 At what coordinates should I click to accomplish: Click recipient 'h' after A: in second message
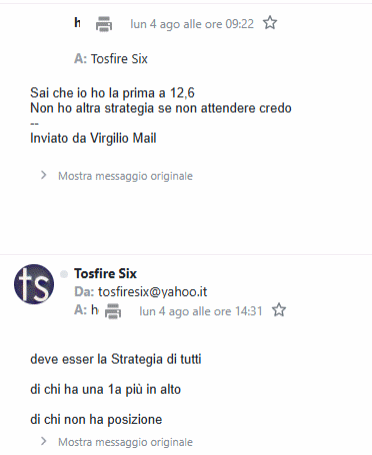[x=95, y=310]
